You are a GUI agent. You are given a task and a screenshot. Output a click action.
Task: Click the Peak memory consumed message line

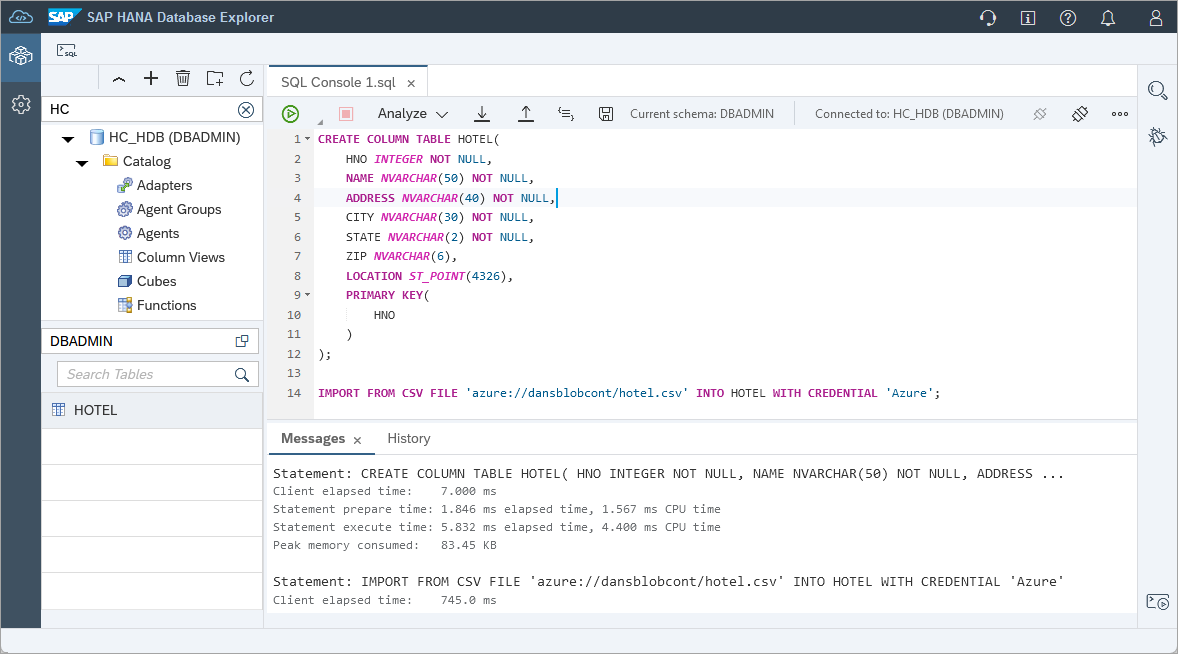385,545
